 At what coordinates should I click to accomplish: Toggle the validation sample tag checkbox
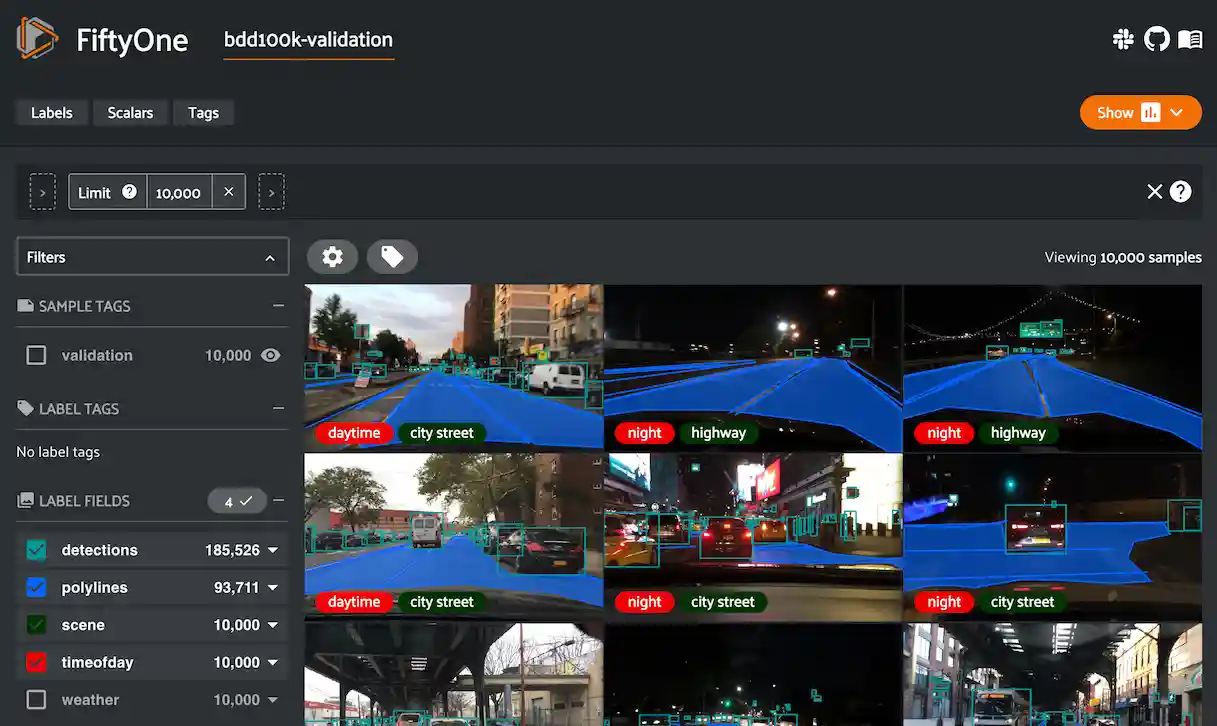pyautogui.click(x=36, y=355)
